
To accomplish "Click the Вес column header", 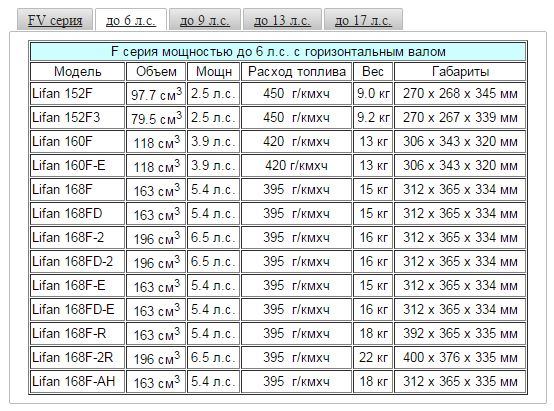I will (373, 72).
